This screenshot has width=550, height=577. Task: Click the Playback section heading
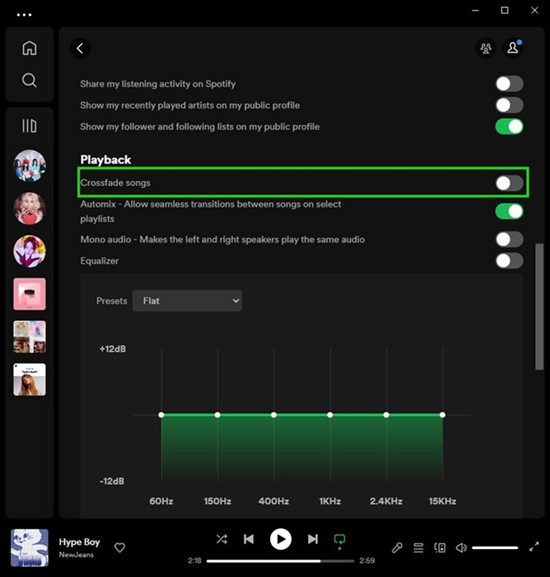tap(106, 160)
